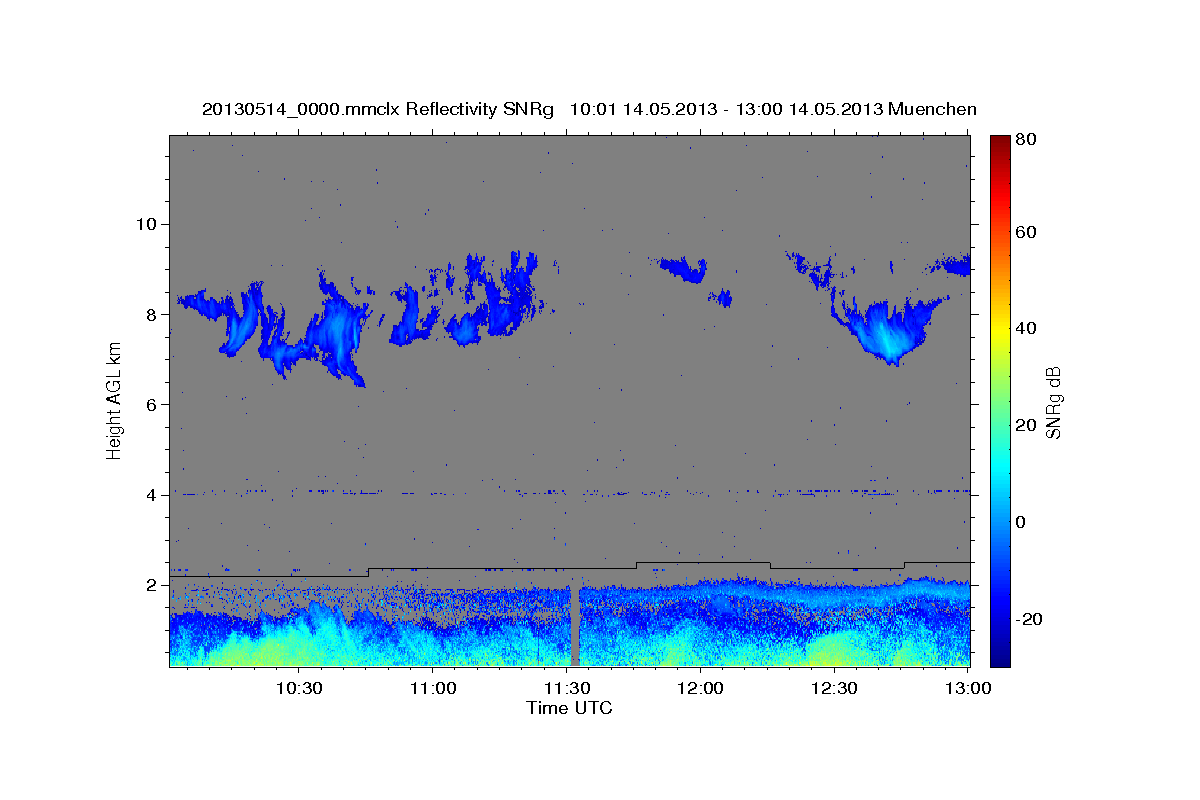Click the plot title text starting with 20130514_0000.mmclx
Screen dimensions: 1200x800
(x=589, y=109)
